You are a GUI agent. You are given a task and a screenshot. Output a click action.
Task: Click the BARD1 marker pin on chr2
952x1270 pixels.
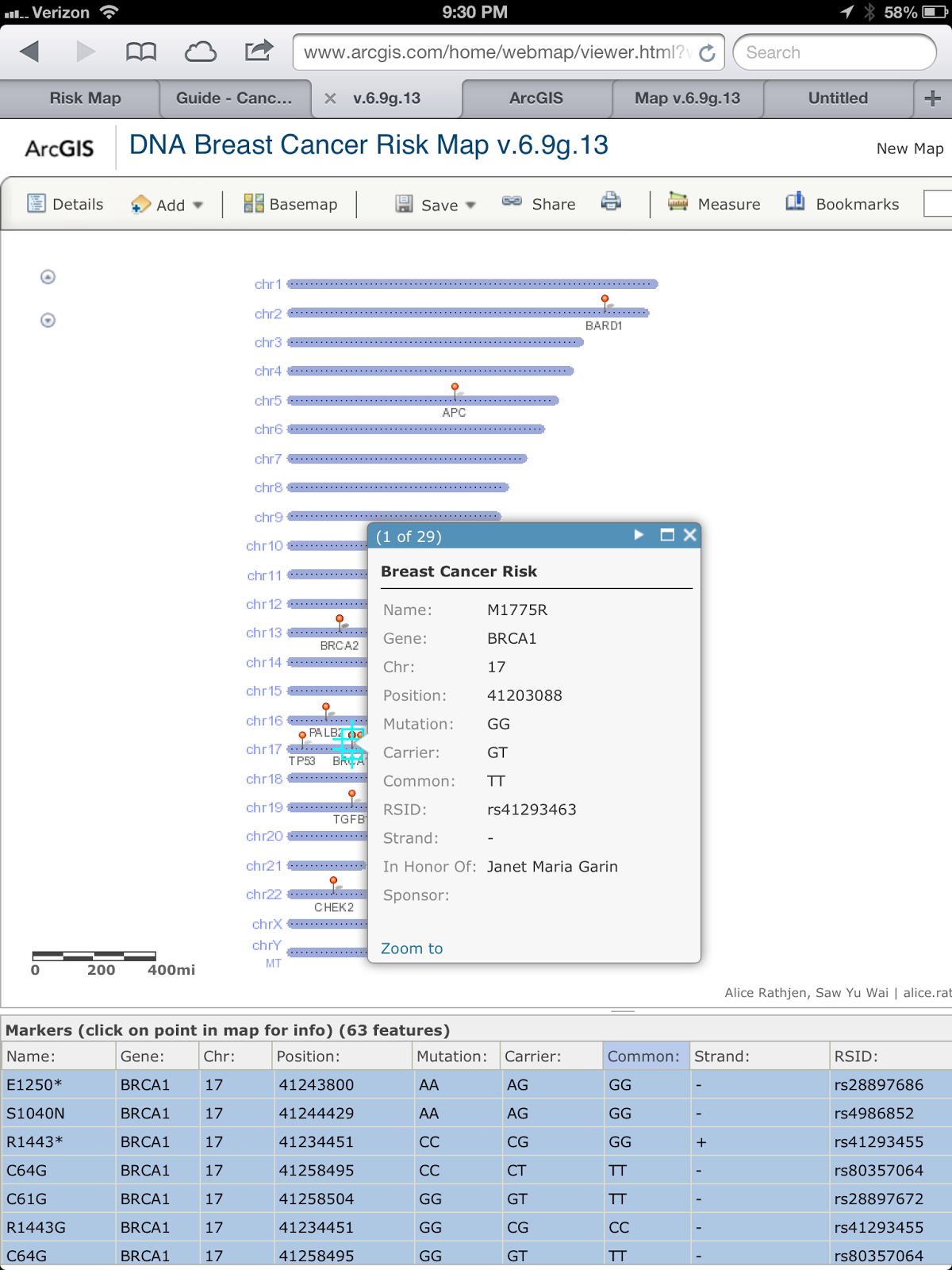pos(605,302)
